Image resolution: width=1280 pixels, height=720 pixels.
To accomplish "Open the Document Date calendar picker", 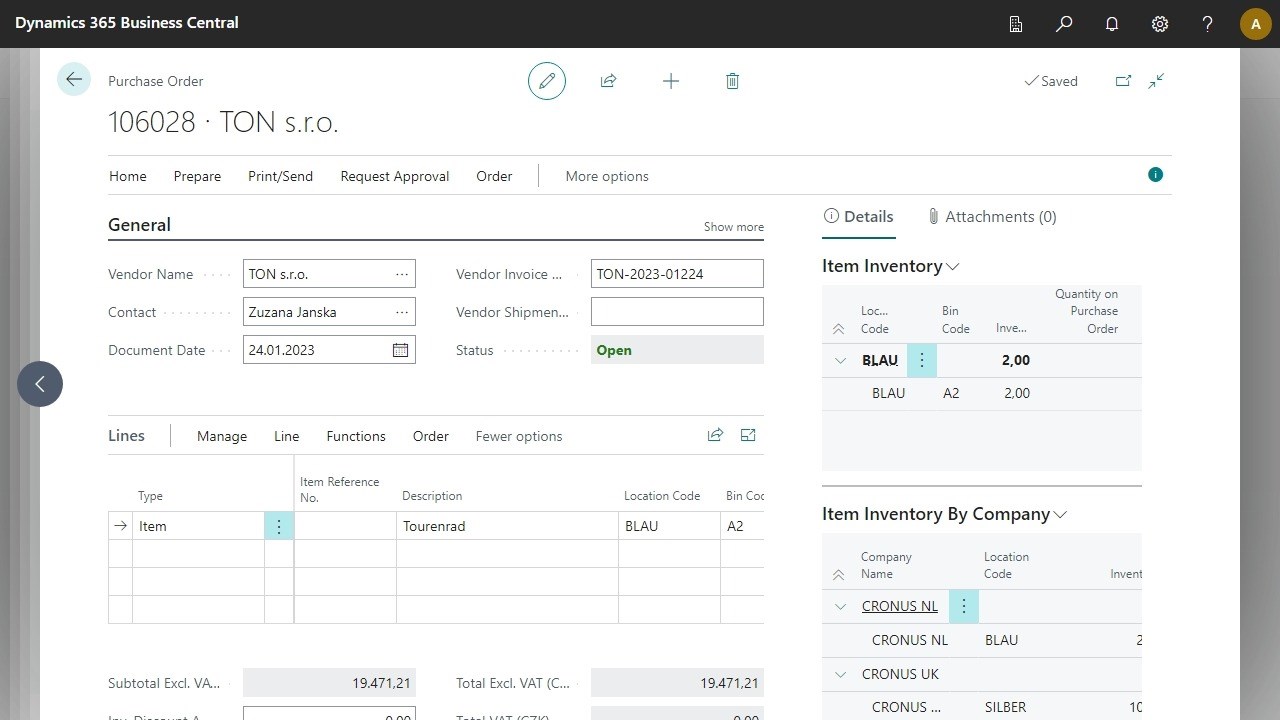I will (400, 350).
